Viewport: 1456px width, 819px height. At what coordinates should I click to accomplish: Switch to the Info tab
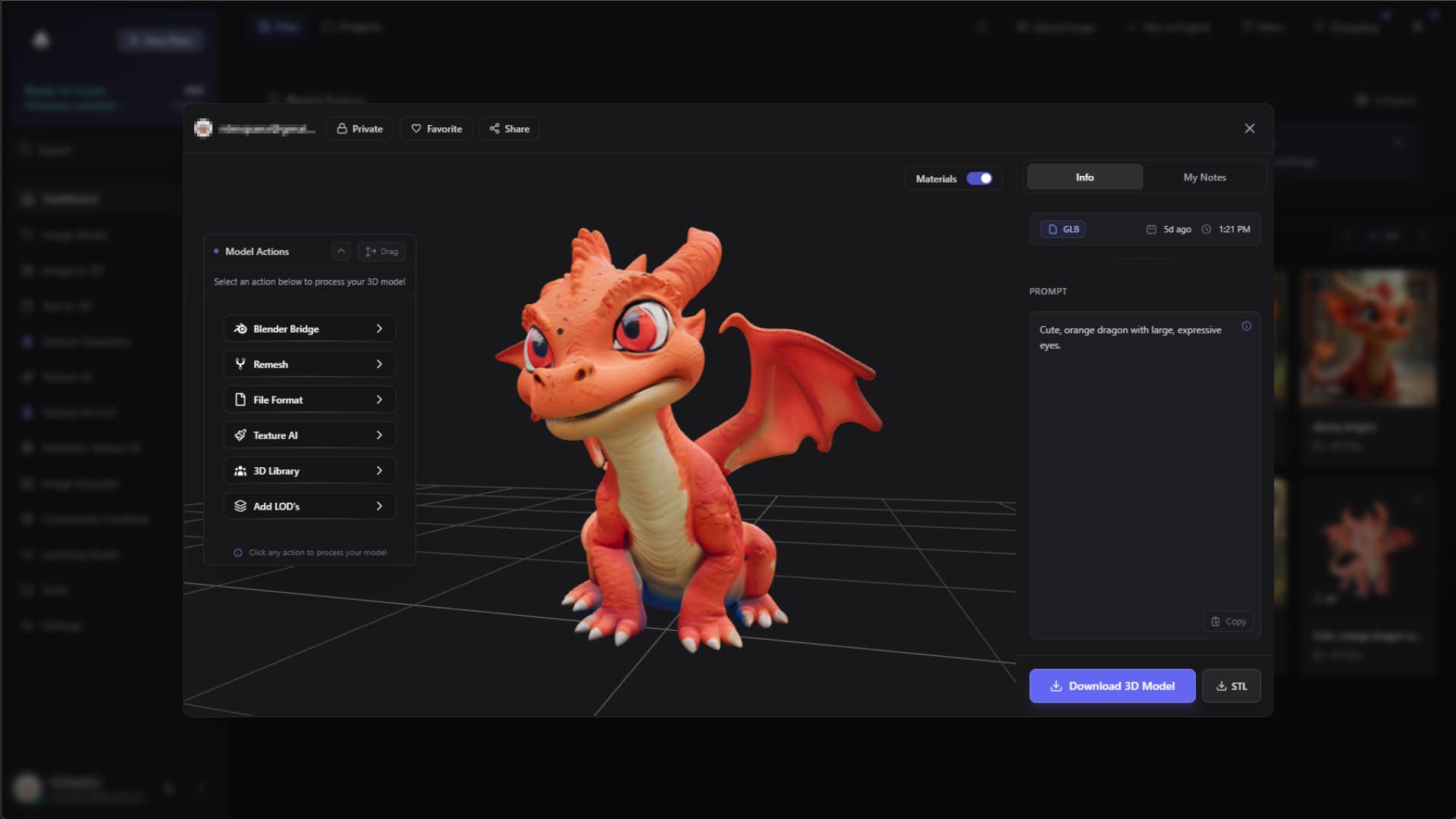tap(1084, 177)
